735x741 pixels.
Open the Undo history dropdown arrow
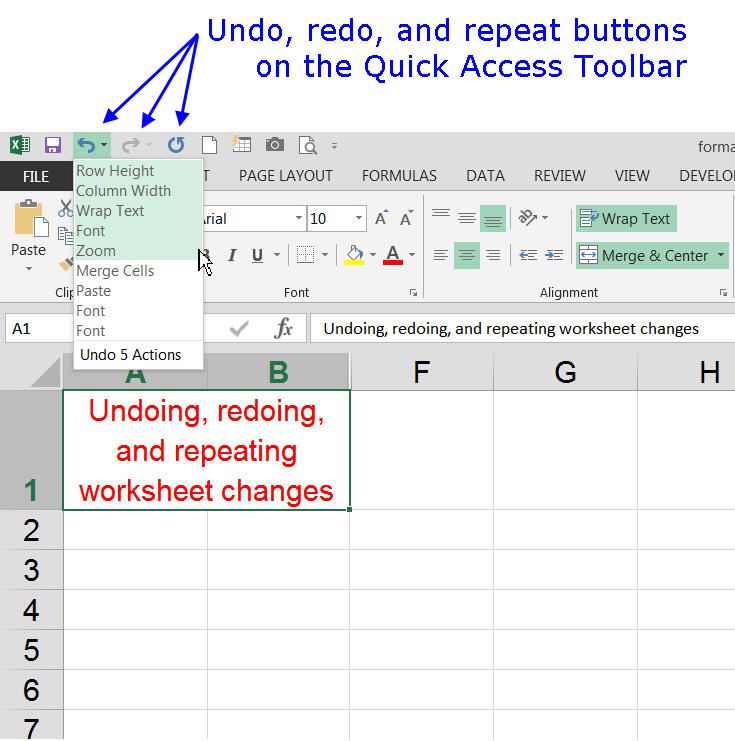(104, 145)
